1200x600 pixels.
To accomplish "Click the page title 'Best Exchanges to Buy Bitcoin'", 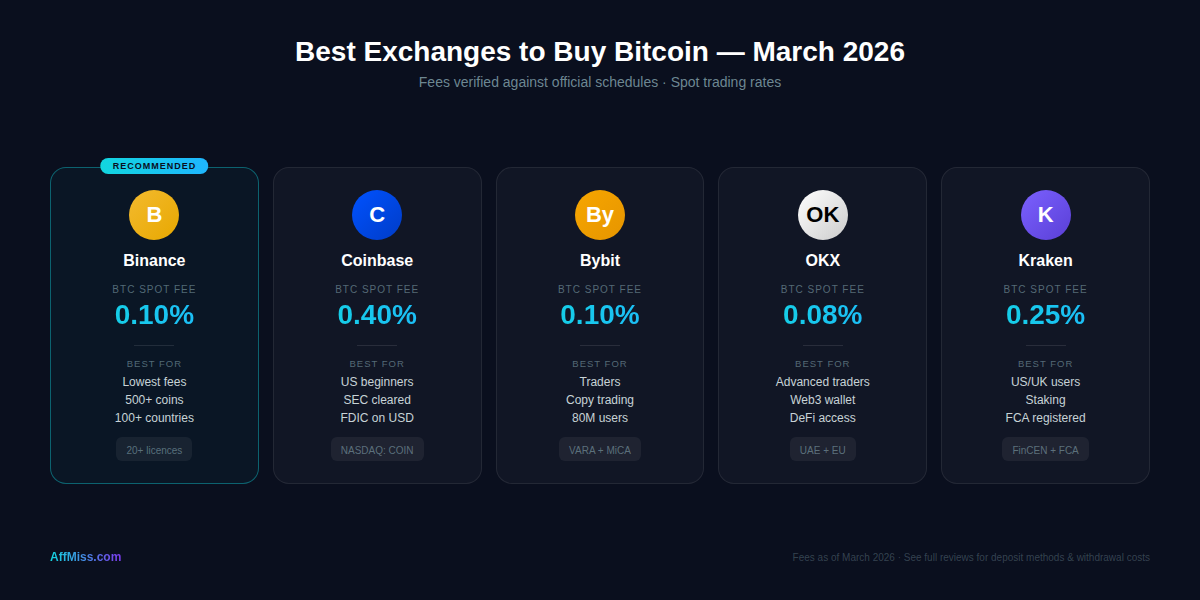I will pyautogui.click(x=599, y=51).
